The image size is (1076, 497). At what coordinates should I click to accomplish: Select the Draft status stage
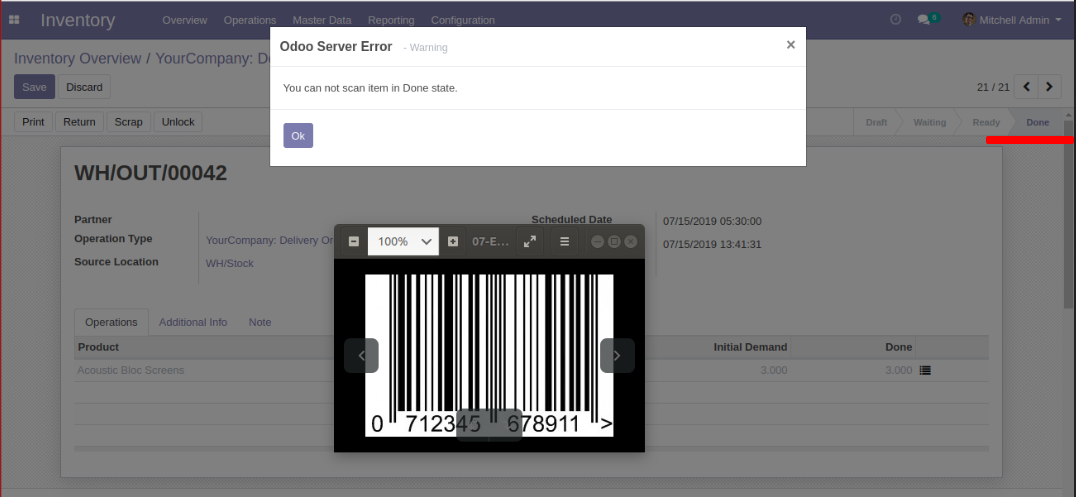point(876,122)
